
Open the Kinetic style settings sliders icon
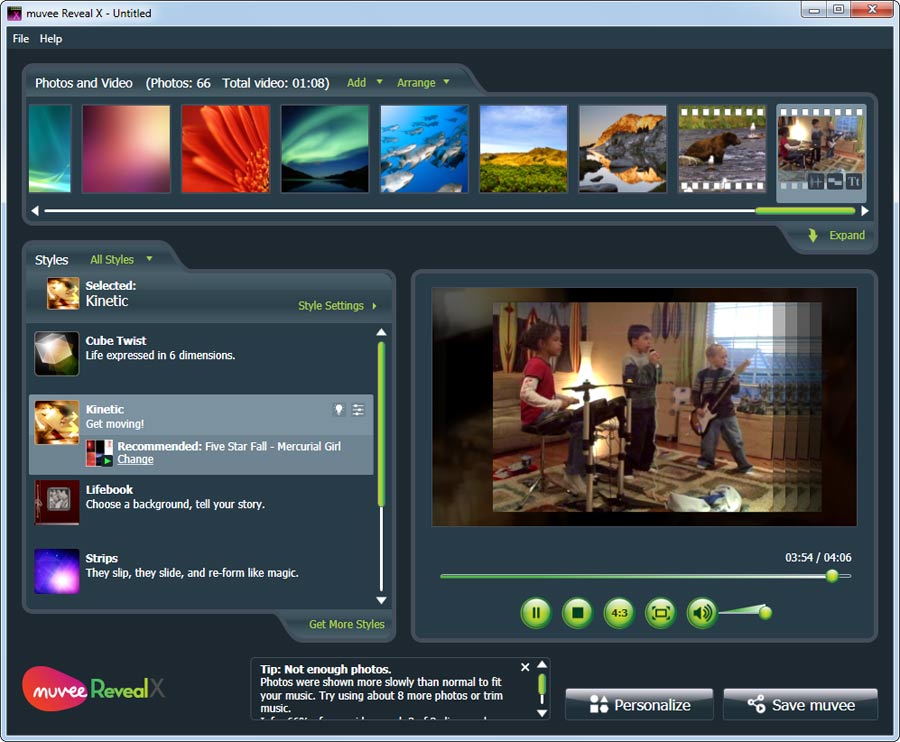[358, 410]
